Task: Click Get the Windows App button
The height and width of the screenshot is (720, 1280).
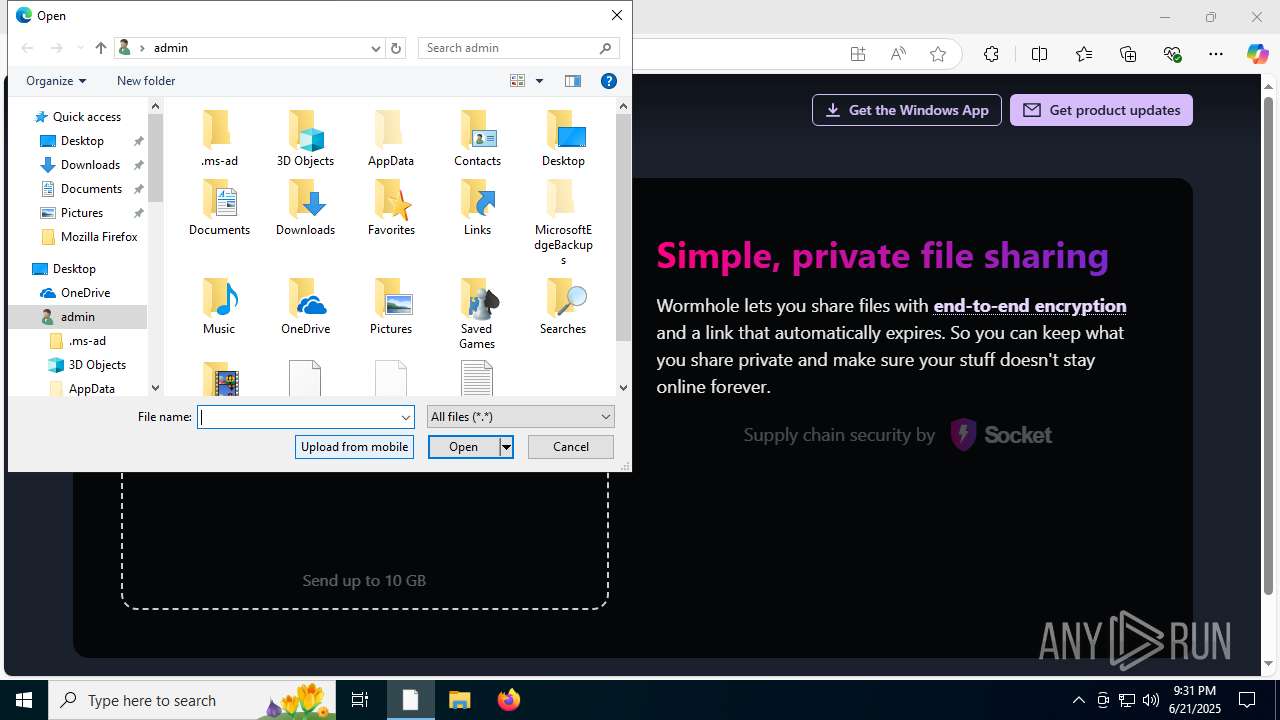Action: coord(907,110)
